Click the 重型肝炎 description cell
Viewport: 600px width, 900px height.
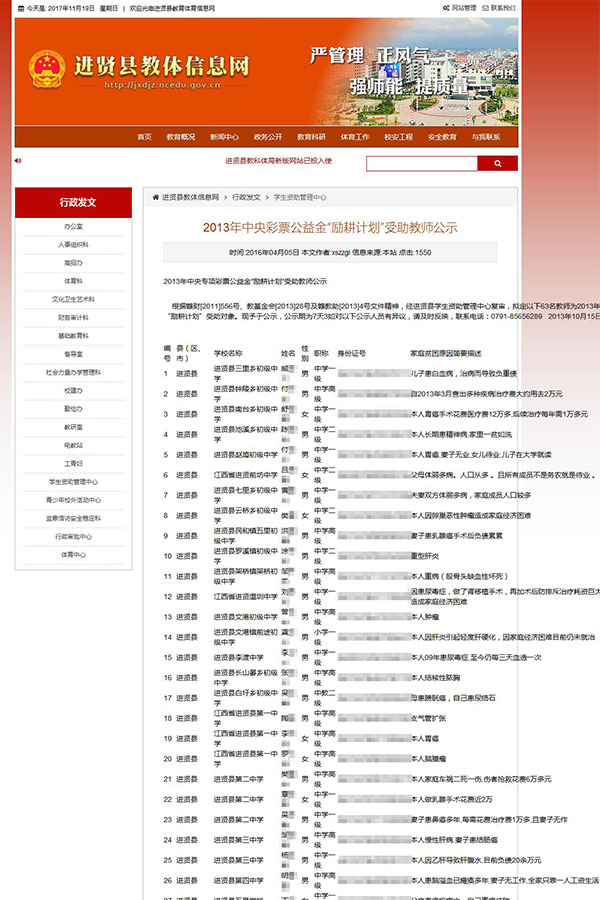coord(425,556)
